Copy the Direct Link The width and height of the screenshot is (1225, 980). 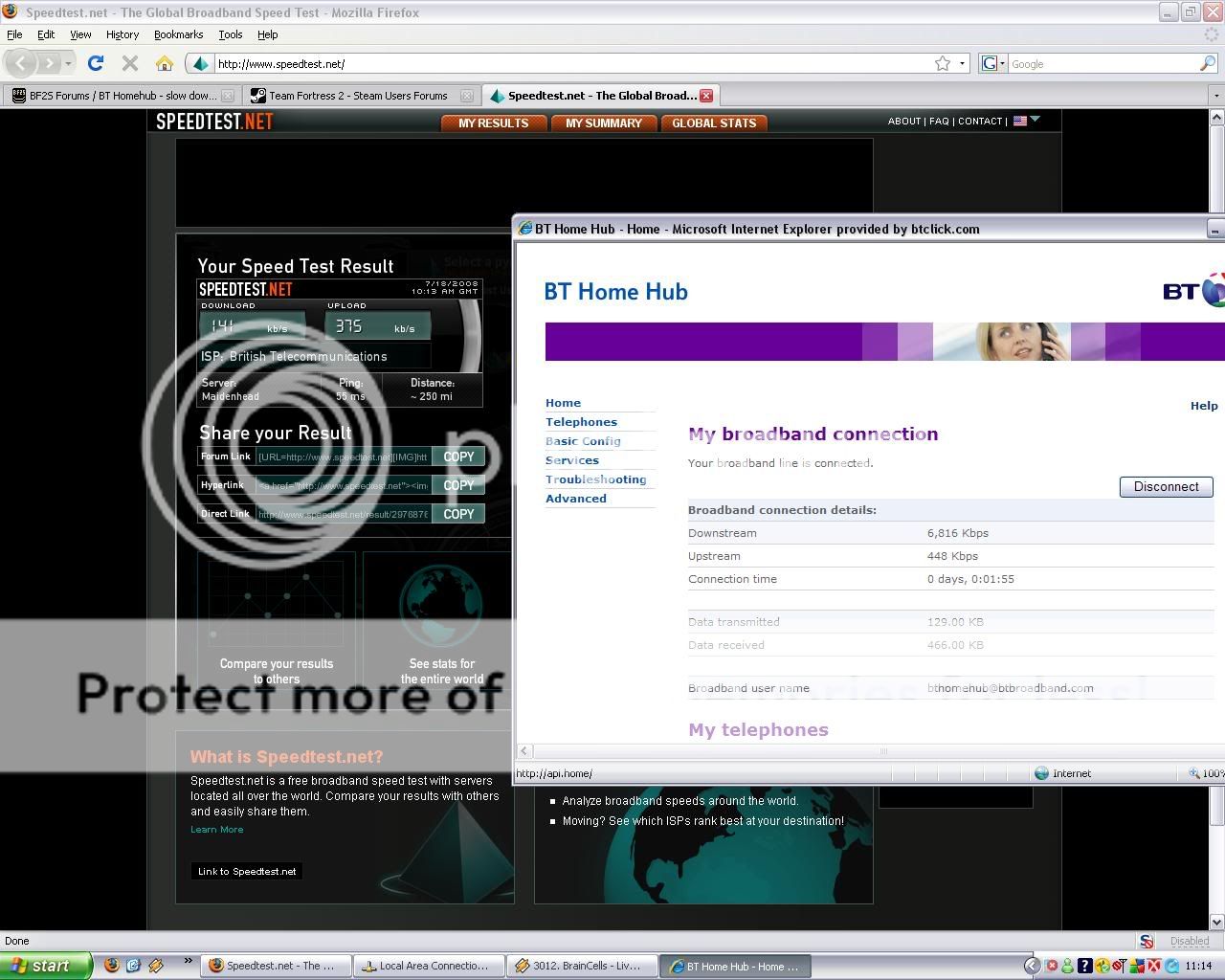(x=458, y=514)
